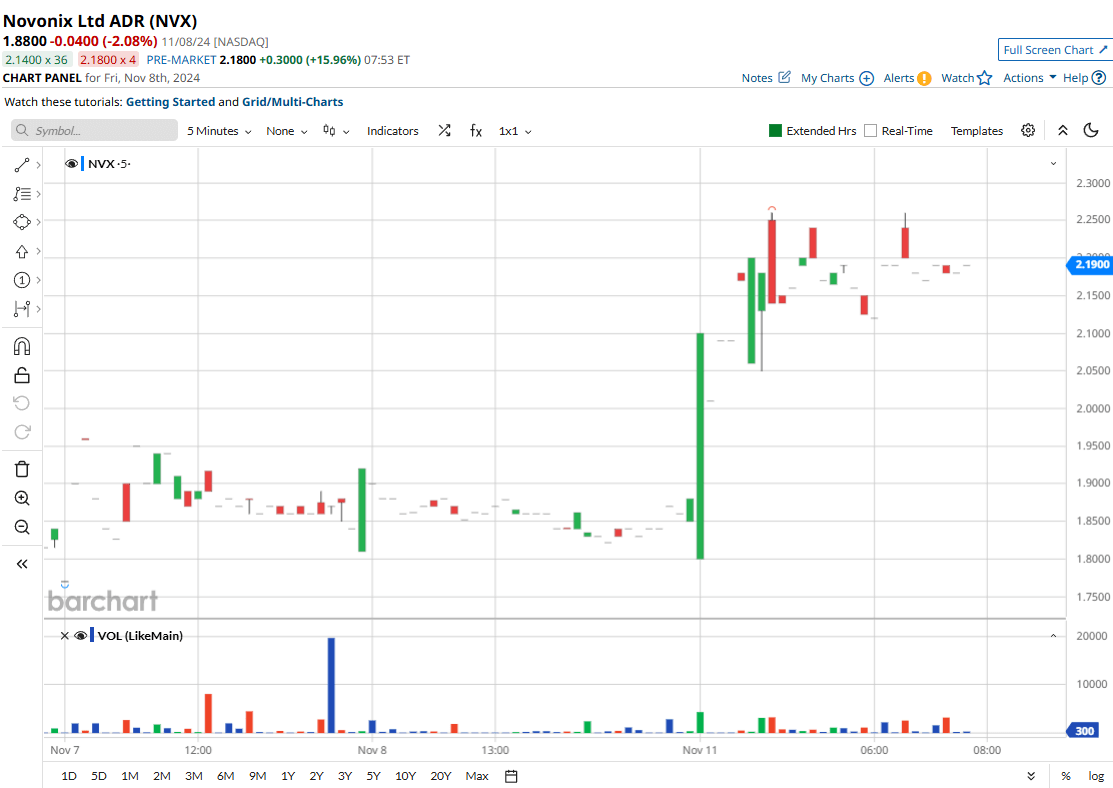Open Full Screen Chart

1055,50
